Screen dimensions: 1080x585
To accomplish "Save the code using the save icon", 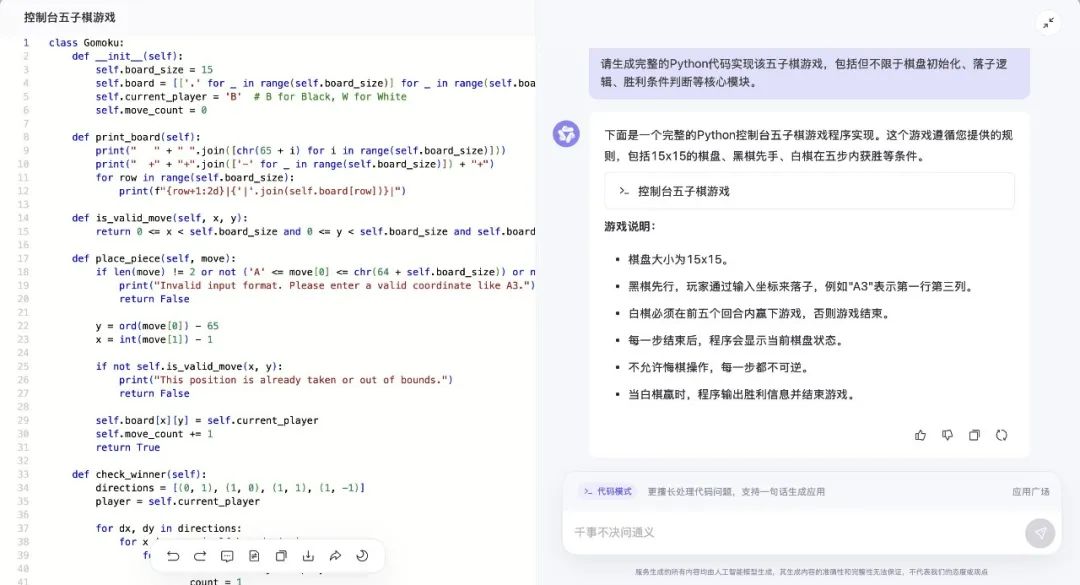I will tap(254, 556).
